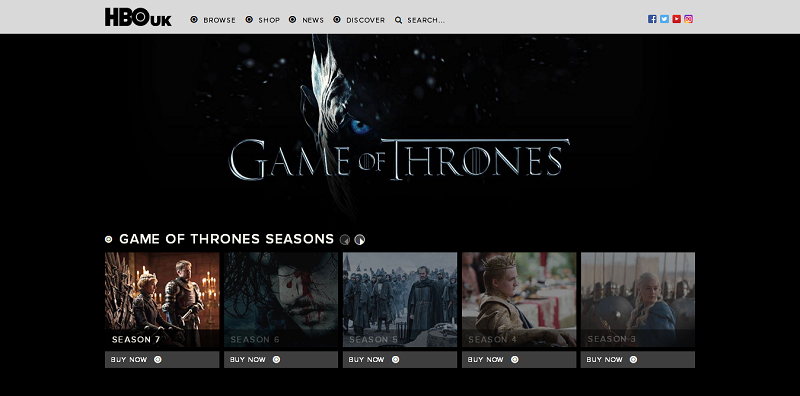This screenshot has width=800, height=396.
Task: Open the HBO Twitter icon
Action: (664, 19)
